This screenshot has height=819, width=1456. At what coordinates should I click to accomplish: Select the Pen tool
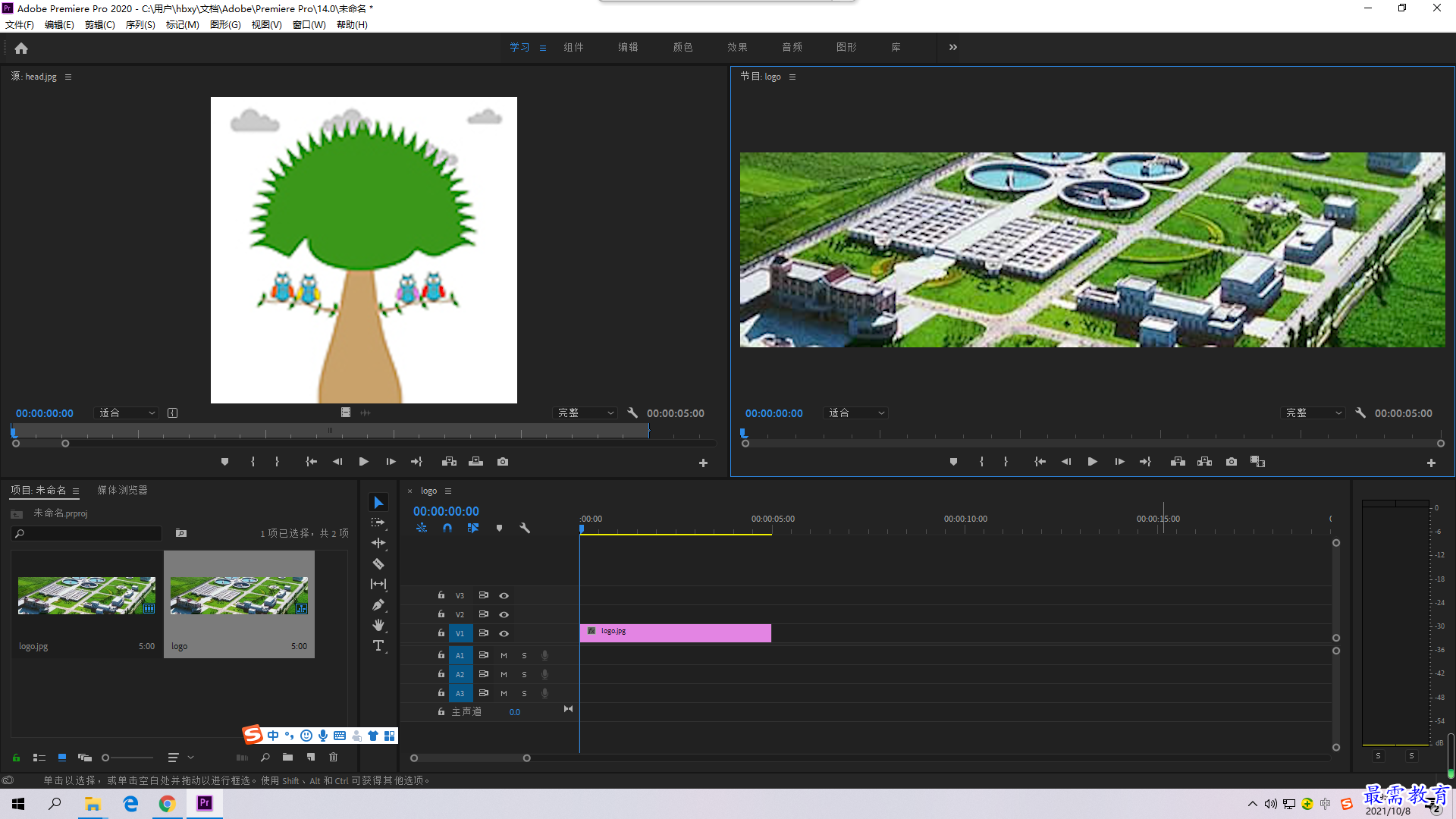(x=378, y=604)
